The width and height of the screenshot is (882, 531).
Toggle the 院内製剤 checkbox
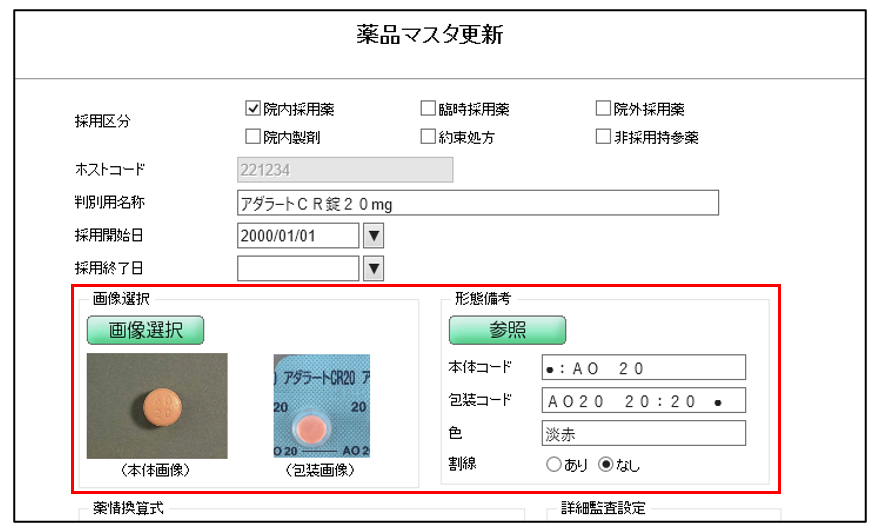click(253, 137)
